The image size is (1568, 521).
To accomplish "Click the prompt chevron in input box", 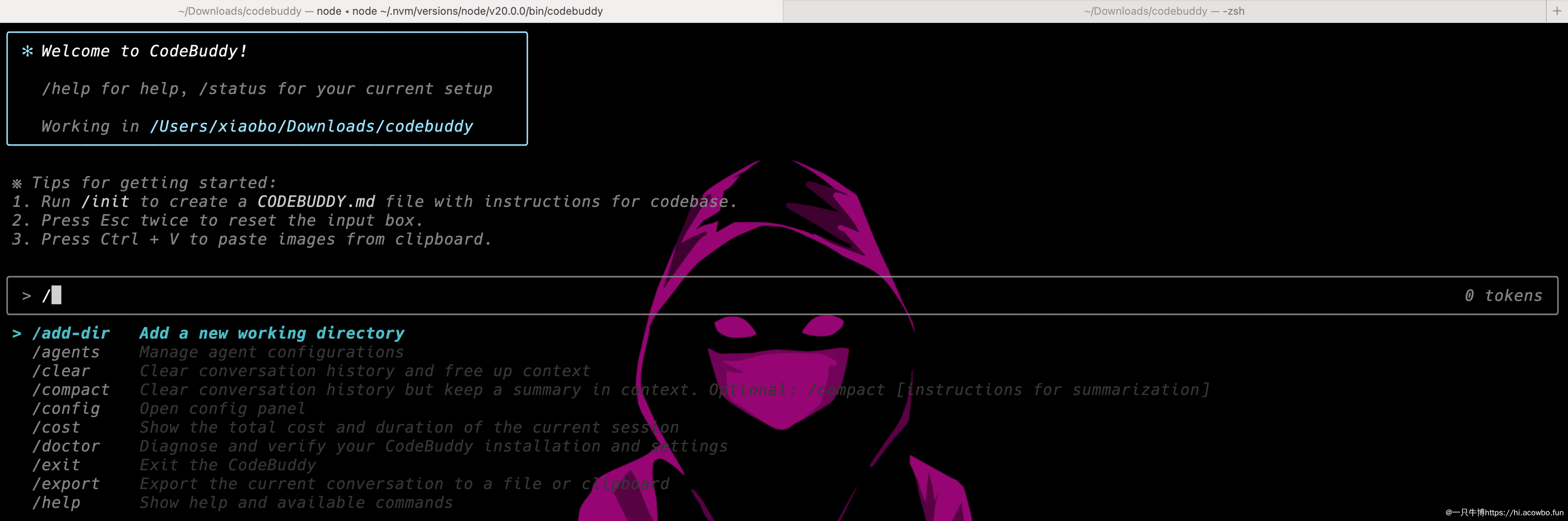I will 27,296.
